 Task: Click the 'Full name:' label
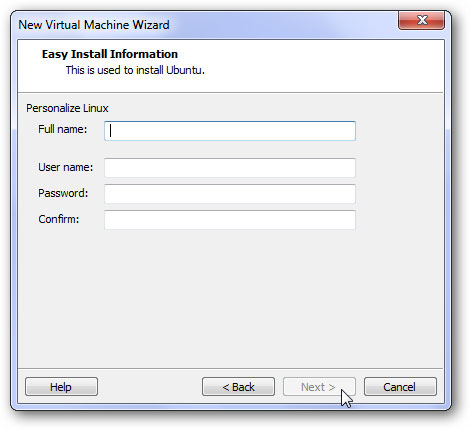(x=63, y=129)
